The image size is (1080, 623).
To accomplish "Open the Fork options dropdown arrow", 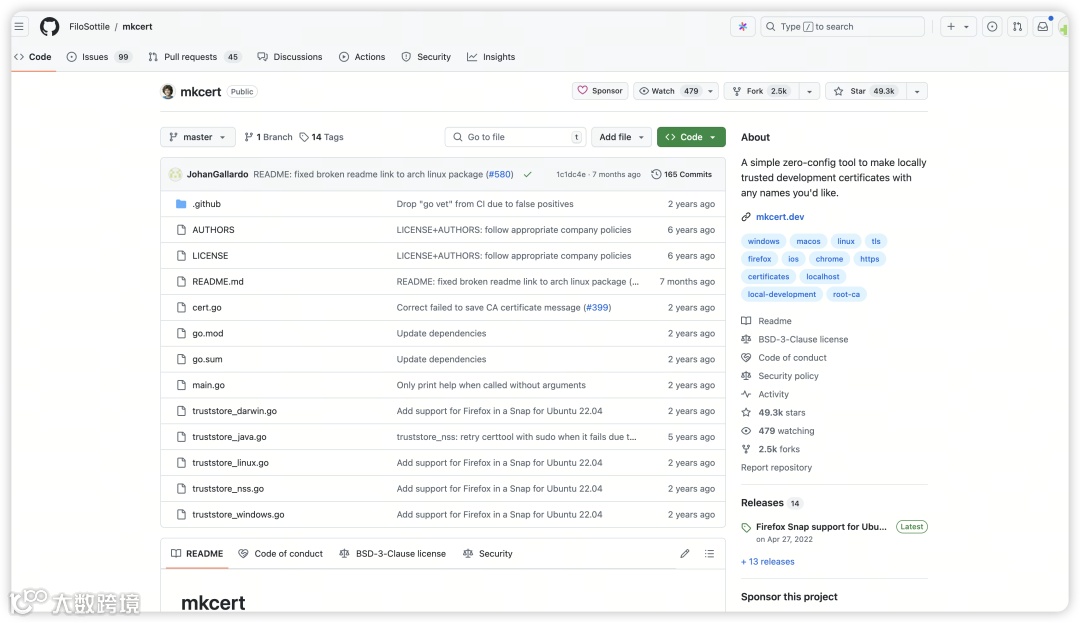I will [x=809, y=91].
